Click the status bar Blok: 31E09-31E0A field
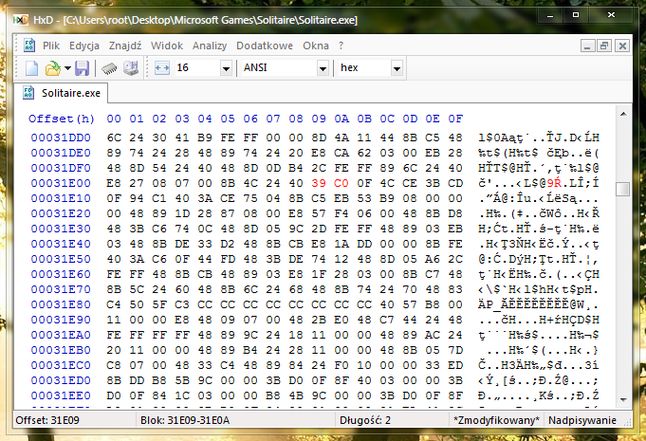 [x=236, y=420]
